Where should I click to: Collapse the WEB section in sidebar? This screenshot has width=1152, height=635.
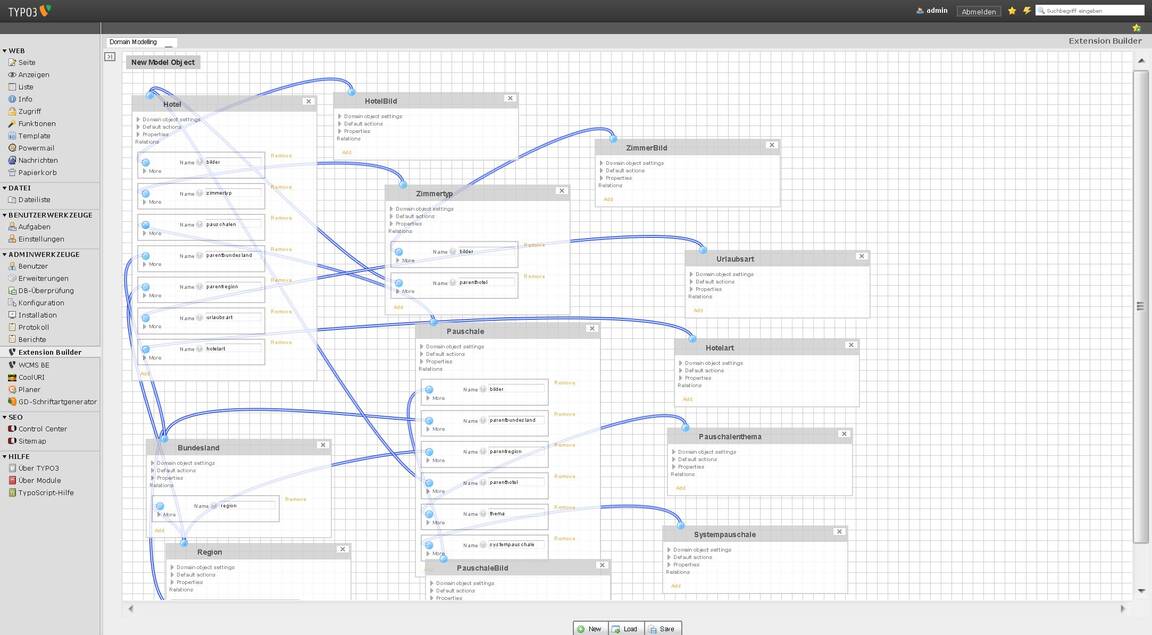coord(5,50)
